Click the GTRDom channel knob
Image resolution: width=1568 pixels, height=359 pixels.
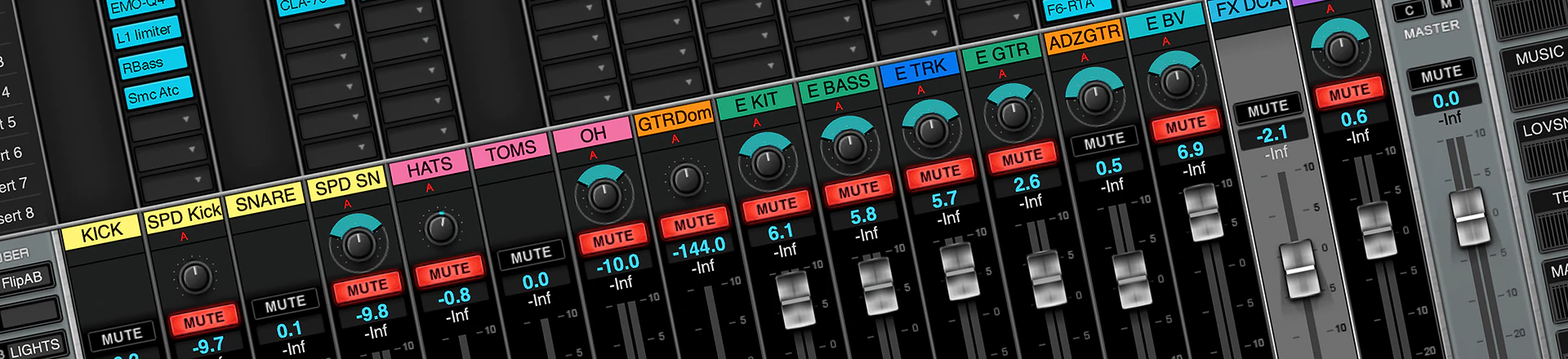click(x=686, y=178)
